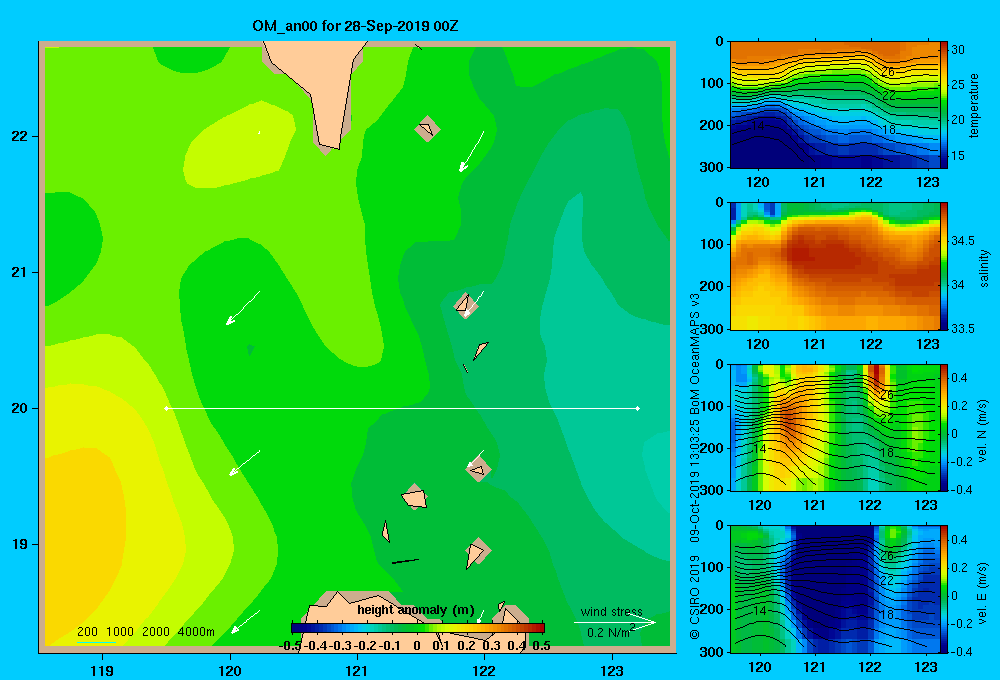Click the "0.4" tick on vel. N color bar
The height and width of the screenshot is (680, 1000).
tap(959, 378)
